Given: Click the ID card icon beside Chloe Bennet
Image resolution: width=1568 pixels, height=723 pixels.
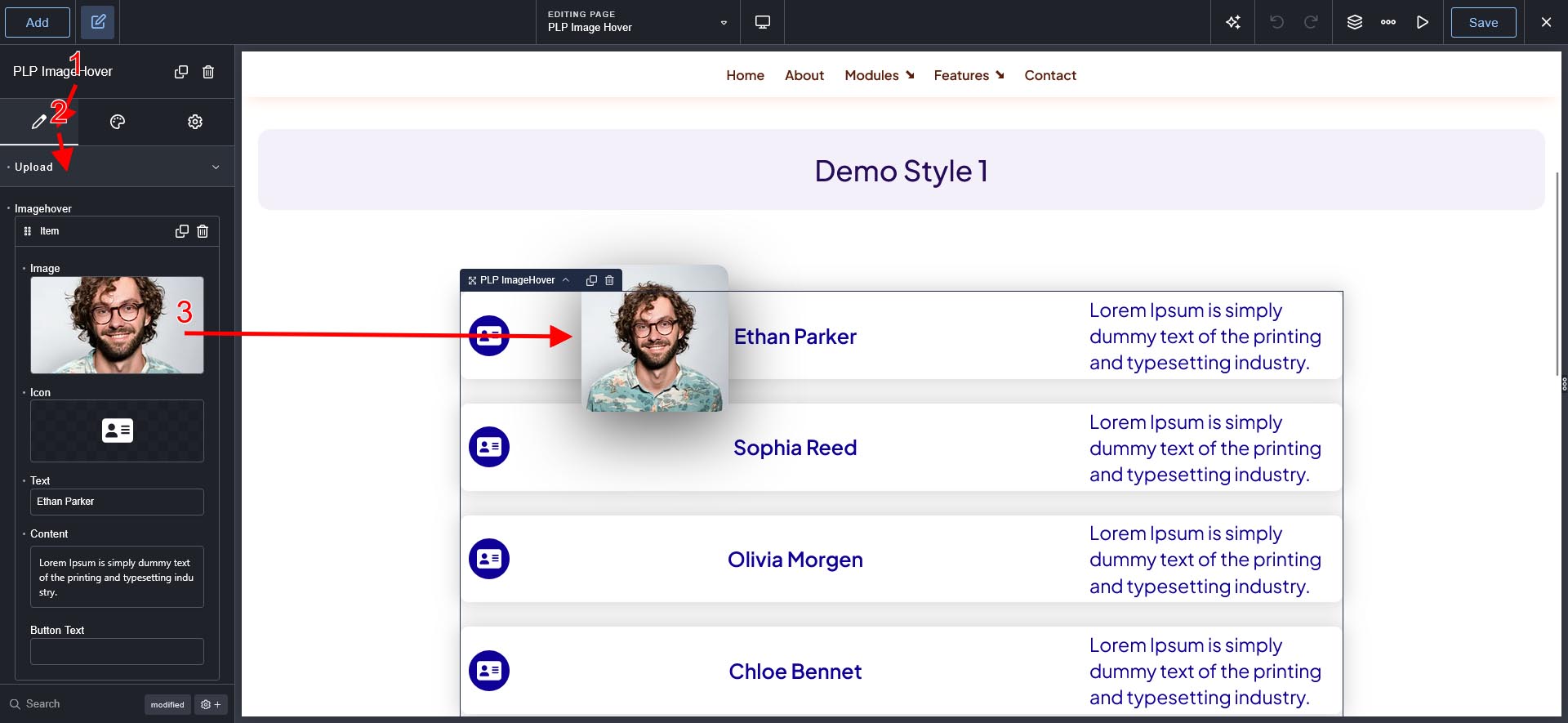Looking at the screenshot, I should pyautogui.click(x=489, y=671).
